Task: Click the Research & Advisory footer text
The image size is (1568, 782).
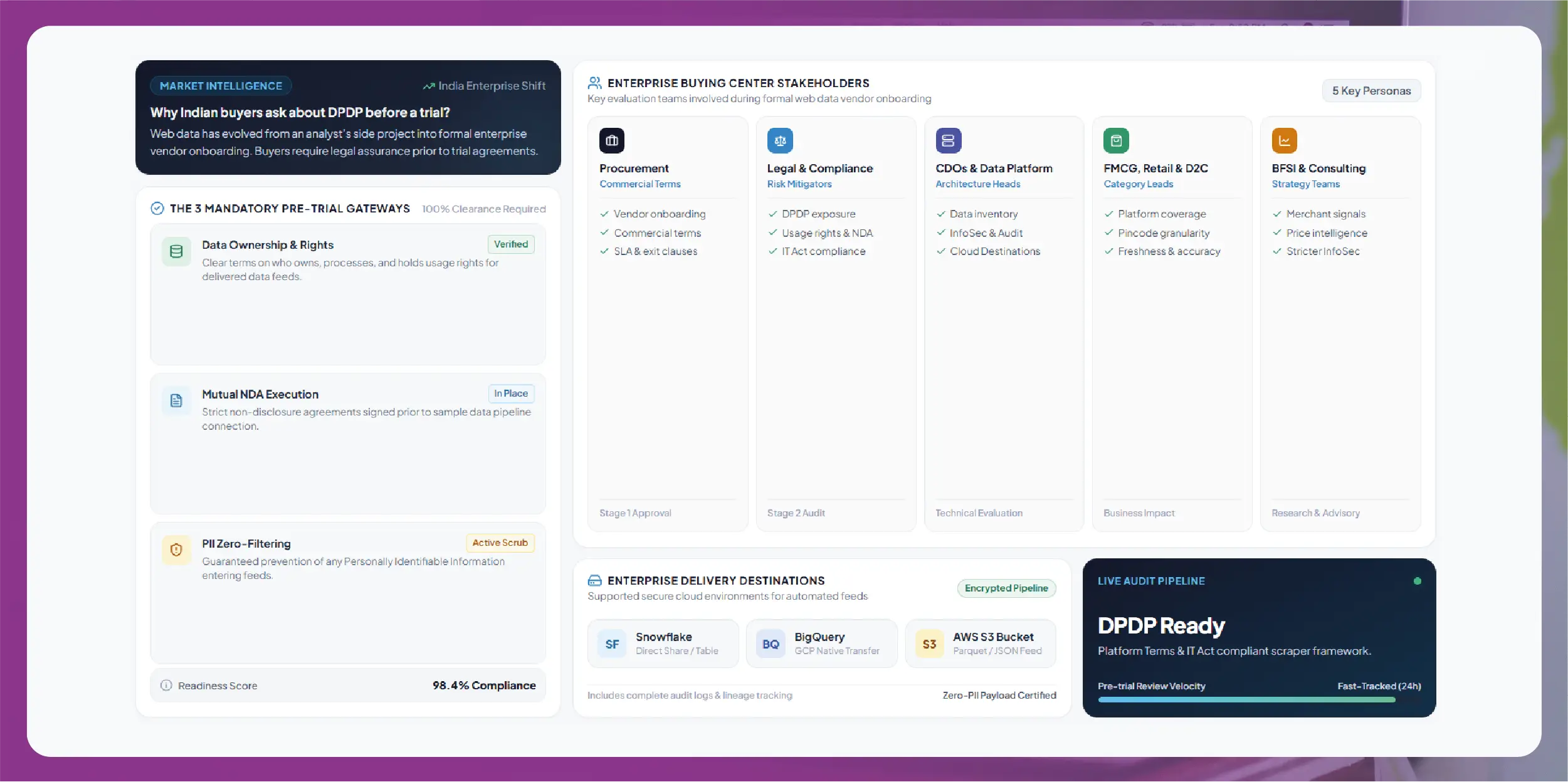Action: [x=1315, y=513]
